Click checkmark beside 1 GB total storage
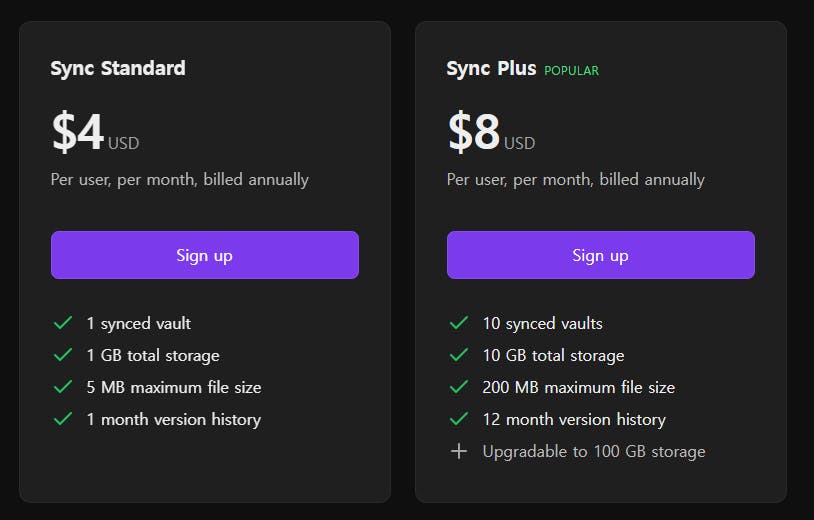The width and height of the screenshot is (814, 520). point(63,355)
